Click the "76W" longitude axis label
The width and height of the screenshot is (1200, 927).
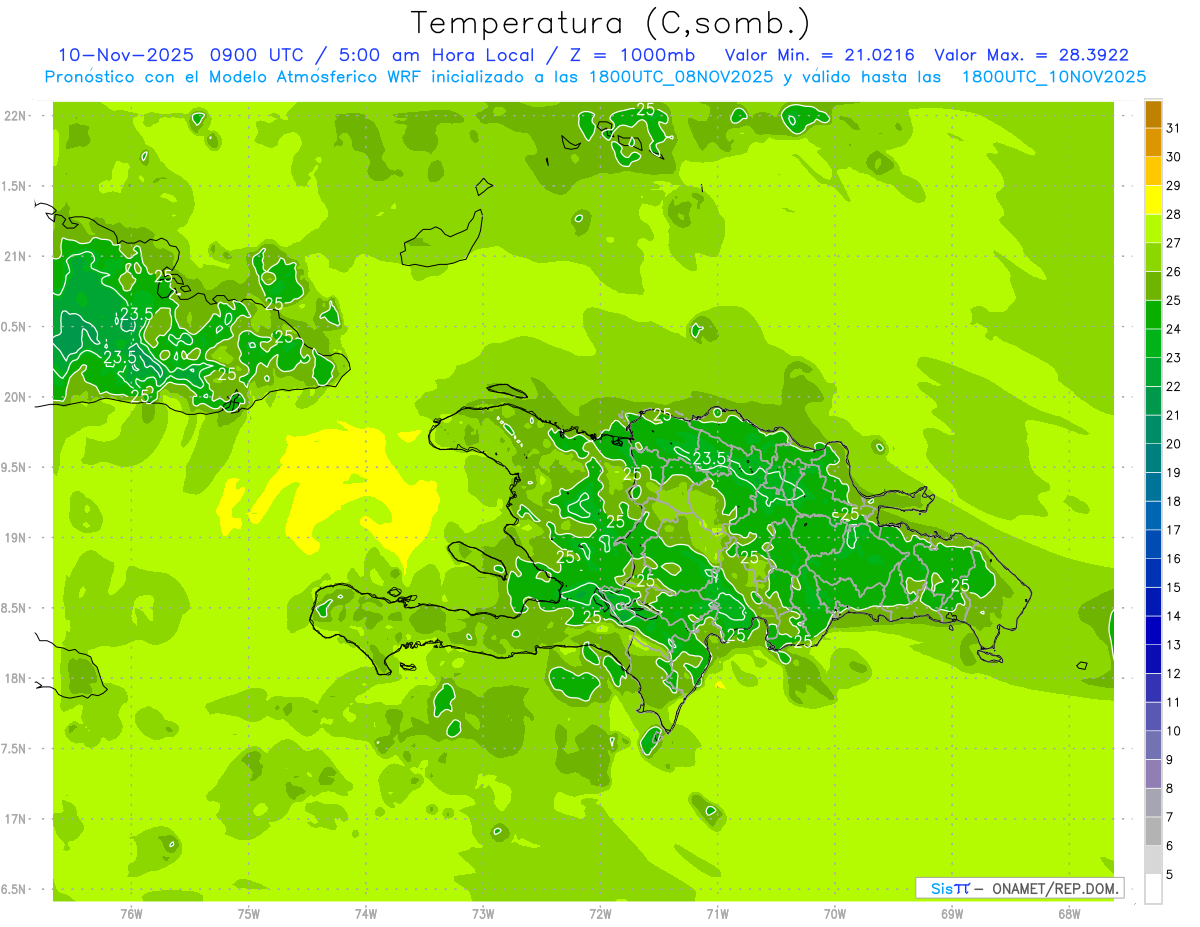131,913
